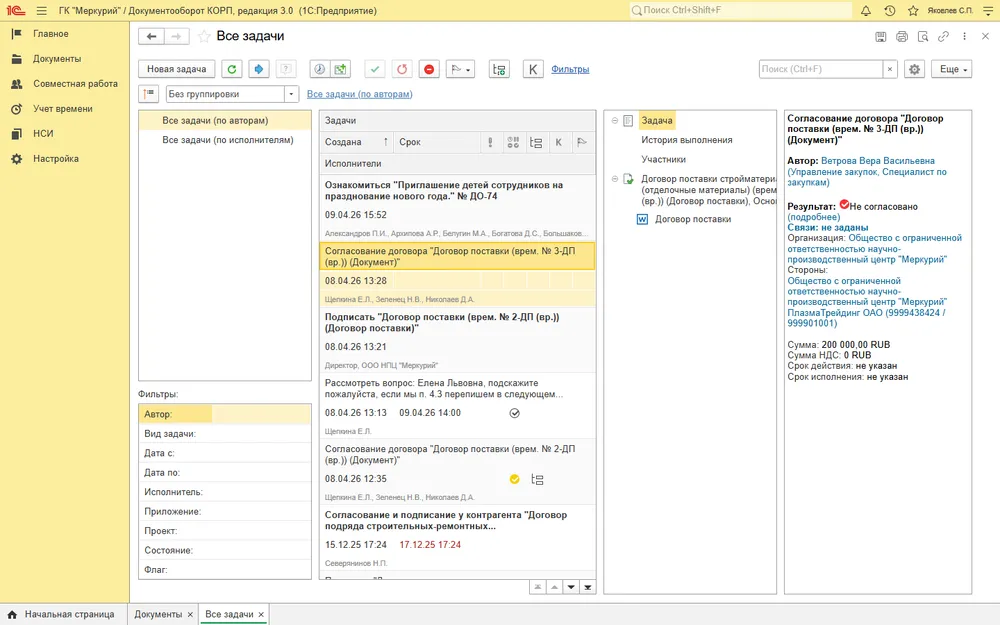Collapse the Договор поставки стройматериалов tree node

tap(615, 179)
